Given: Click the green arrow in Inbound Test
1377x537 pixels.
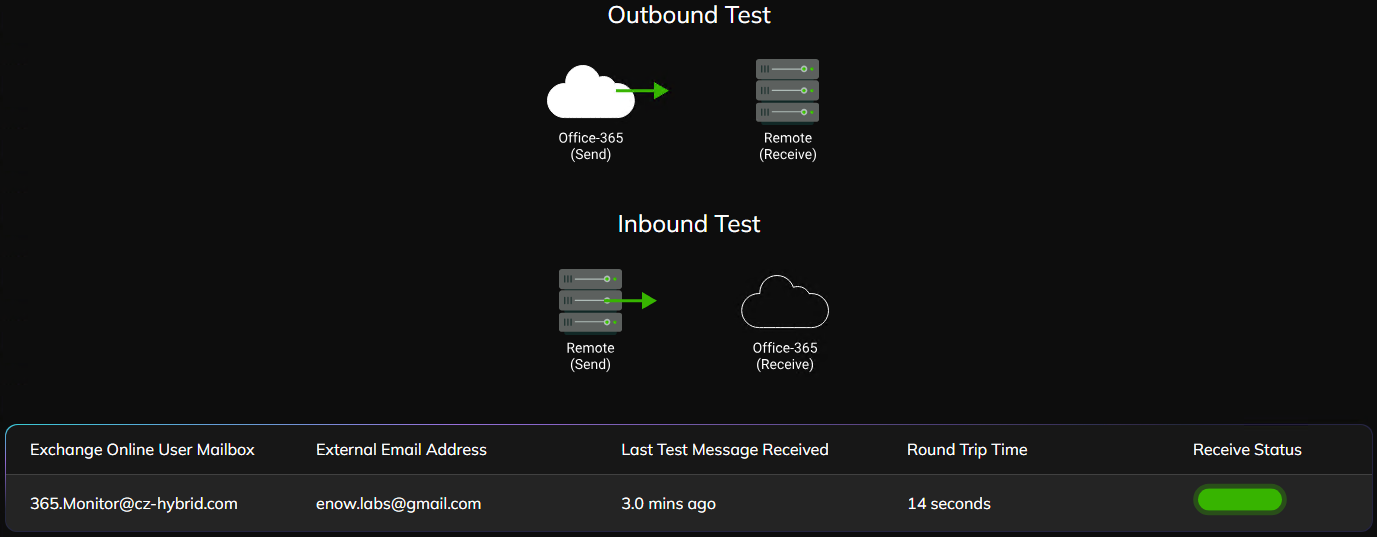Looking at the screenshot, I should (x=631, y=300).
